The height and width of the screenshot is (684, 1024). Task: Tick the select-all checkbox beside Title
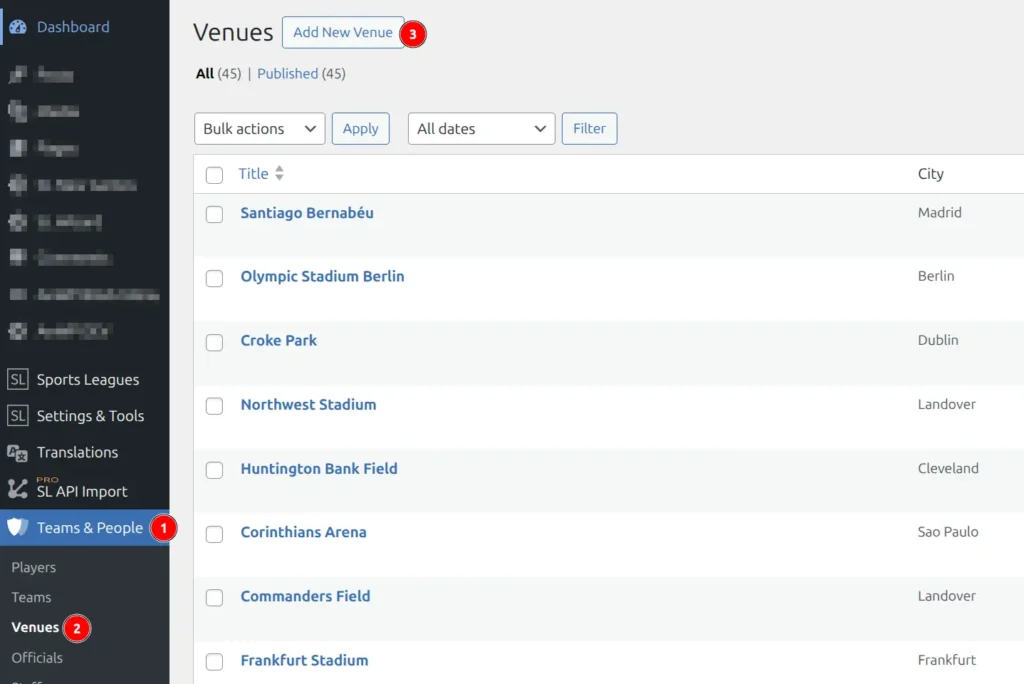click(214, 175)
